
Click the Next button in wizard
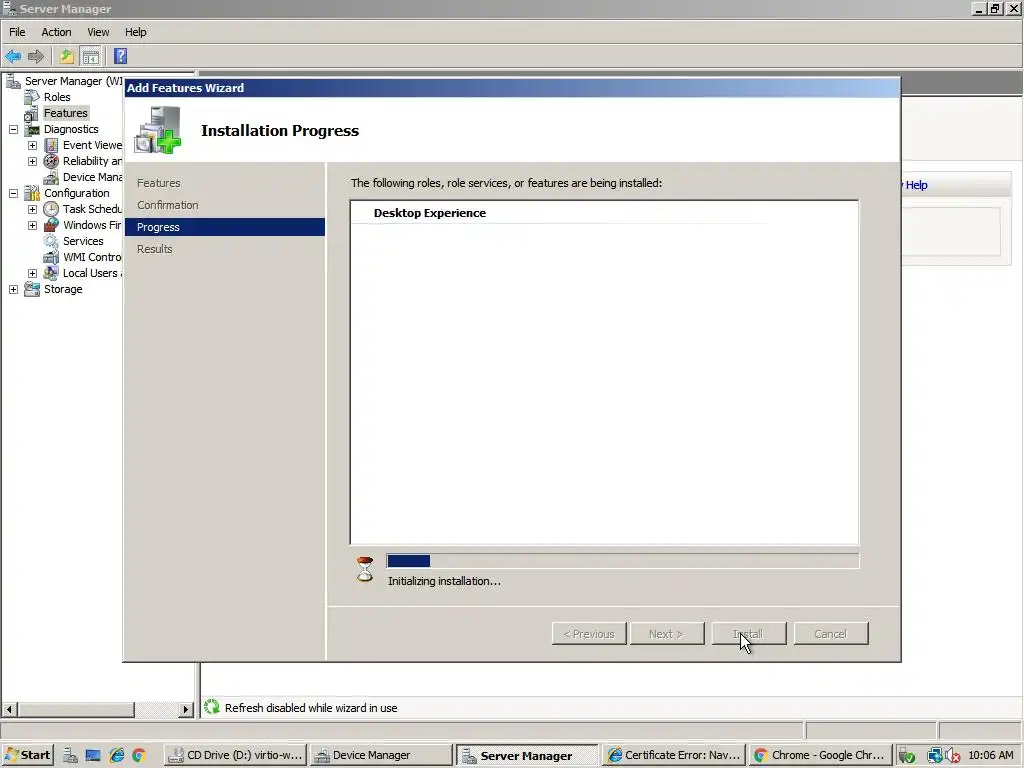pos(667,633)
